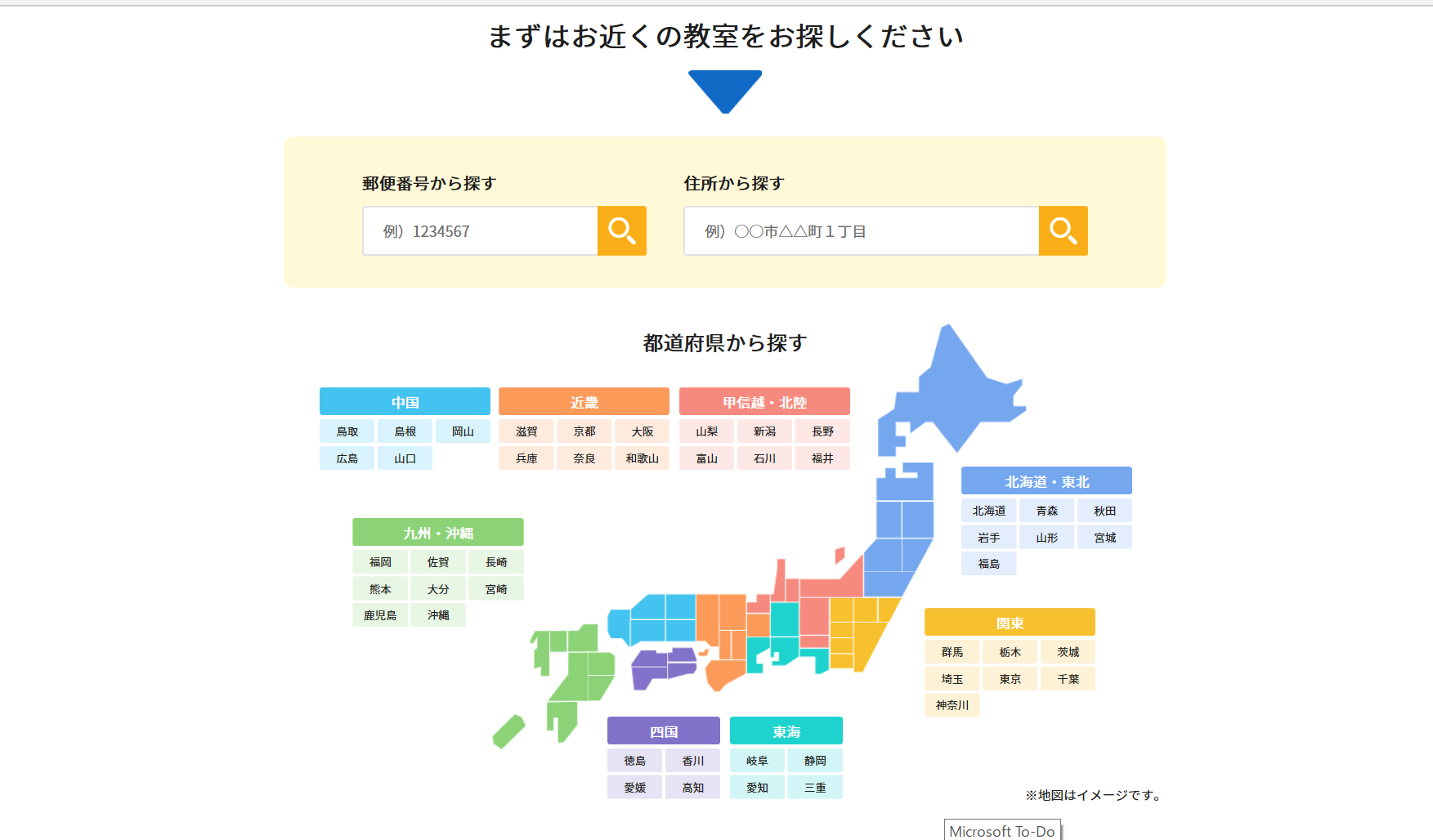This screenshot has height=840, width=1433.
Task: Pick the 鹿児島 prefecture button
Action: [380, 615]
